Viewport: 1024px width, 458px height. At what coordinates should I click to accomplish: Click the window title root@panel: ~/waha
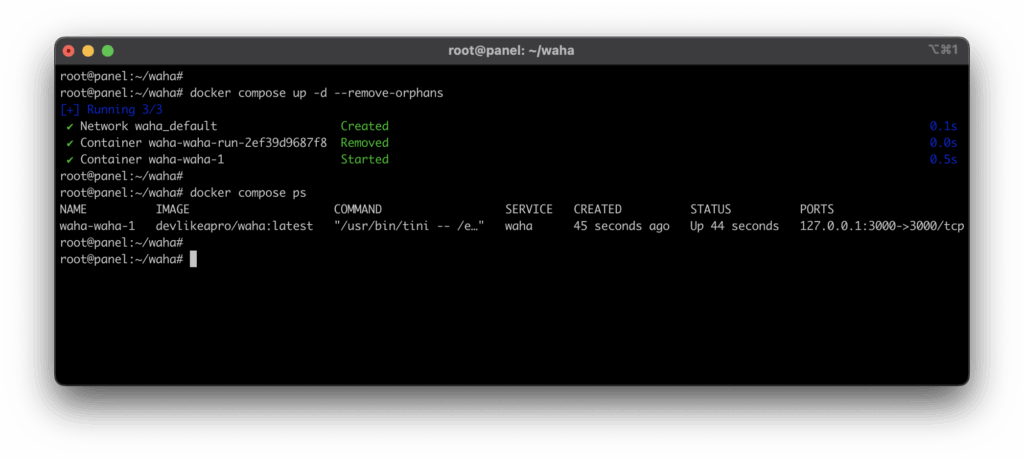click(511, 50)
